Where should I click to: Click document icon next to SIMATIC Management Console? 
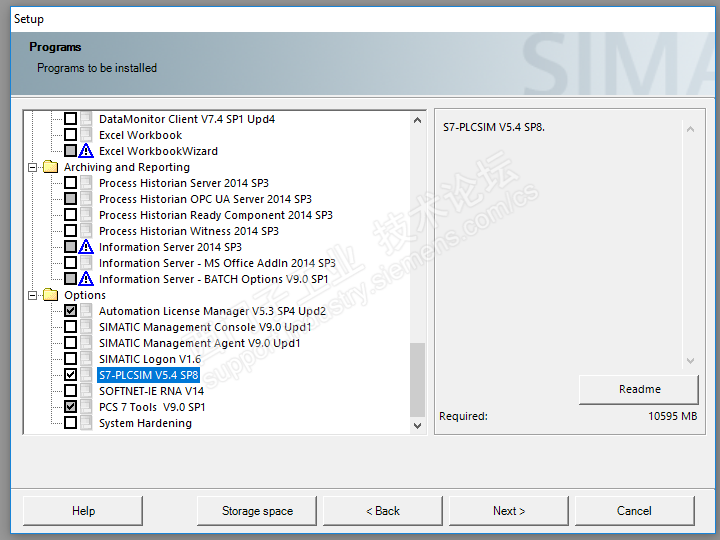tap(86, 327)
